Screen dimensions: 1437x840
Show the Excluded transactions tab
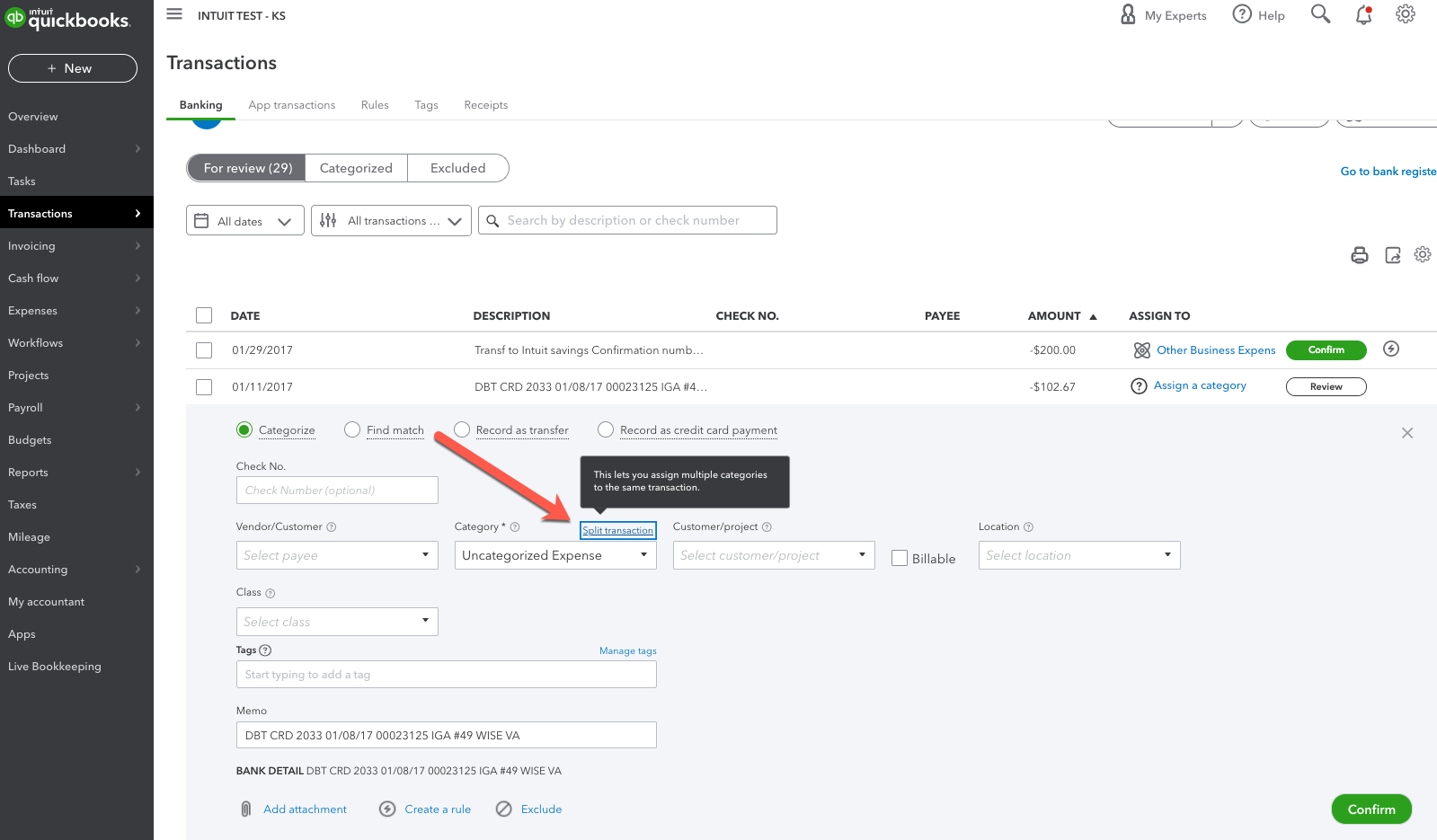pos(458,168)
